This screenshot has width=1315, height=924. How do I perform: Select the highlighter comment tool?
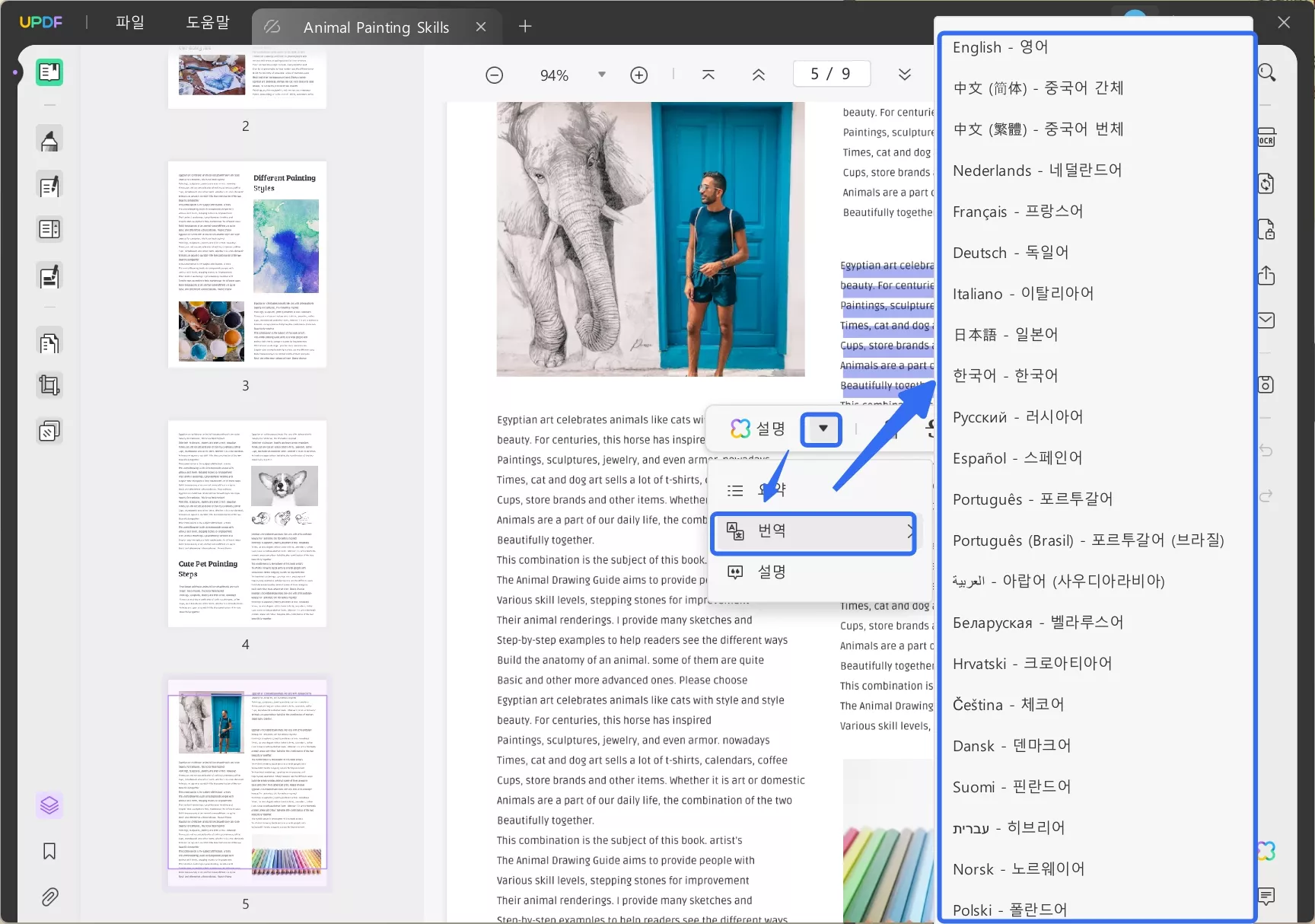click(49, 141)
